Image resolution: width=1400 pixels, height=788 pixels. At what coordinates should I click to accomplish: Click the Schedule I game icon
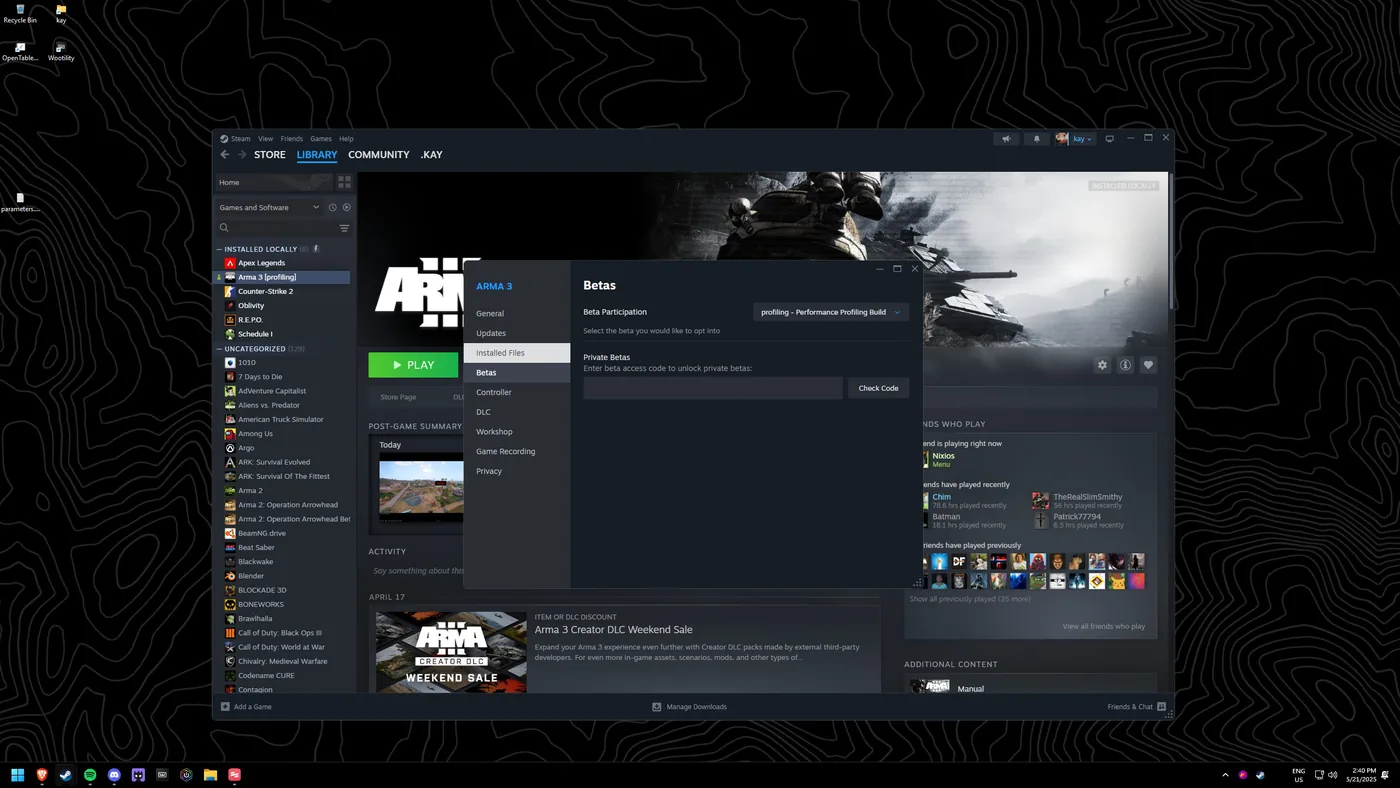point(230,334)
